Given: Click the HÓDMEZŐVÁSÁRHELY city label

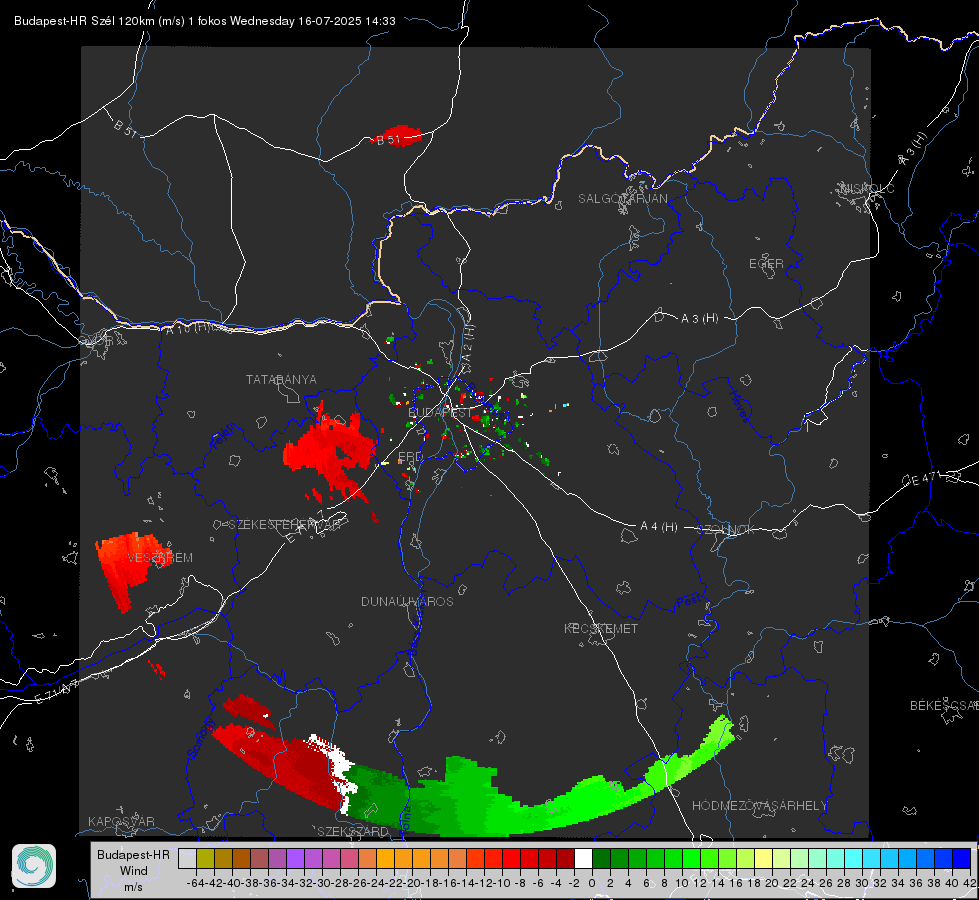Looking at the screenshot, I should [759, 806].
